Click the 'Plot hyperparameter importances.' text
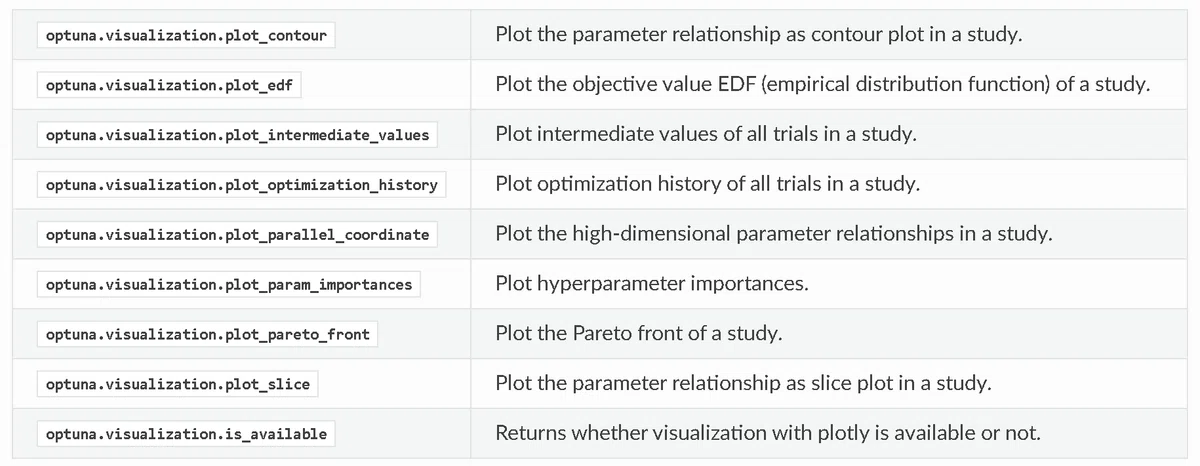The width and height of the screenshot is (1200, 466). coord(651,284)
